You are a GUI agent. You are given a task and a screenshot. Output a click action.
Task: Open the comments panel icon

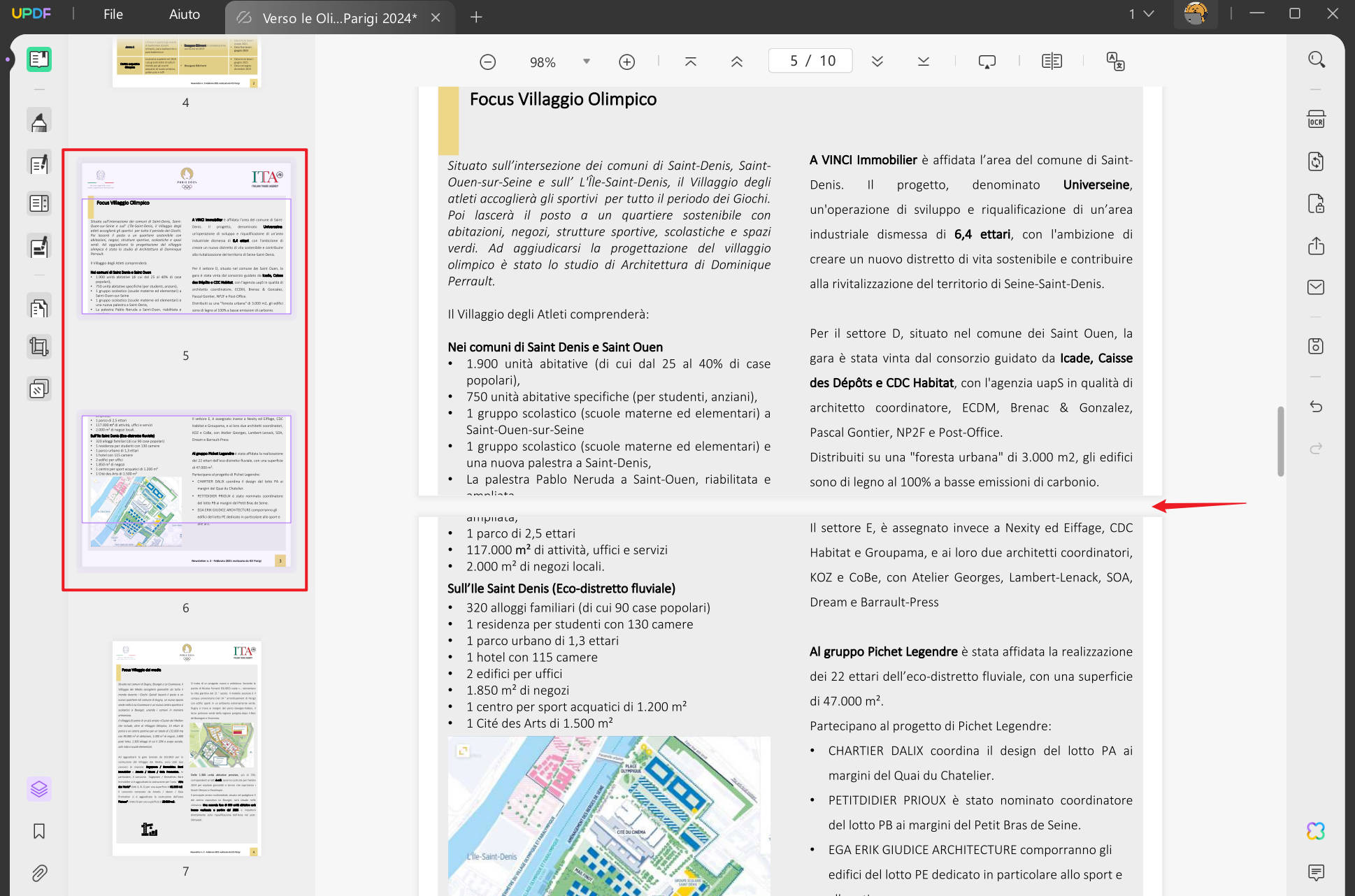tap(1317, 872)
